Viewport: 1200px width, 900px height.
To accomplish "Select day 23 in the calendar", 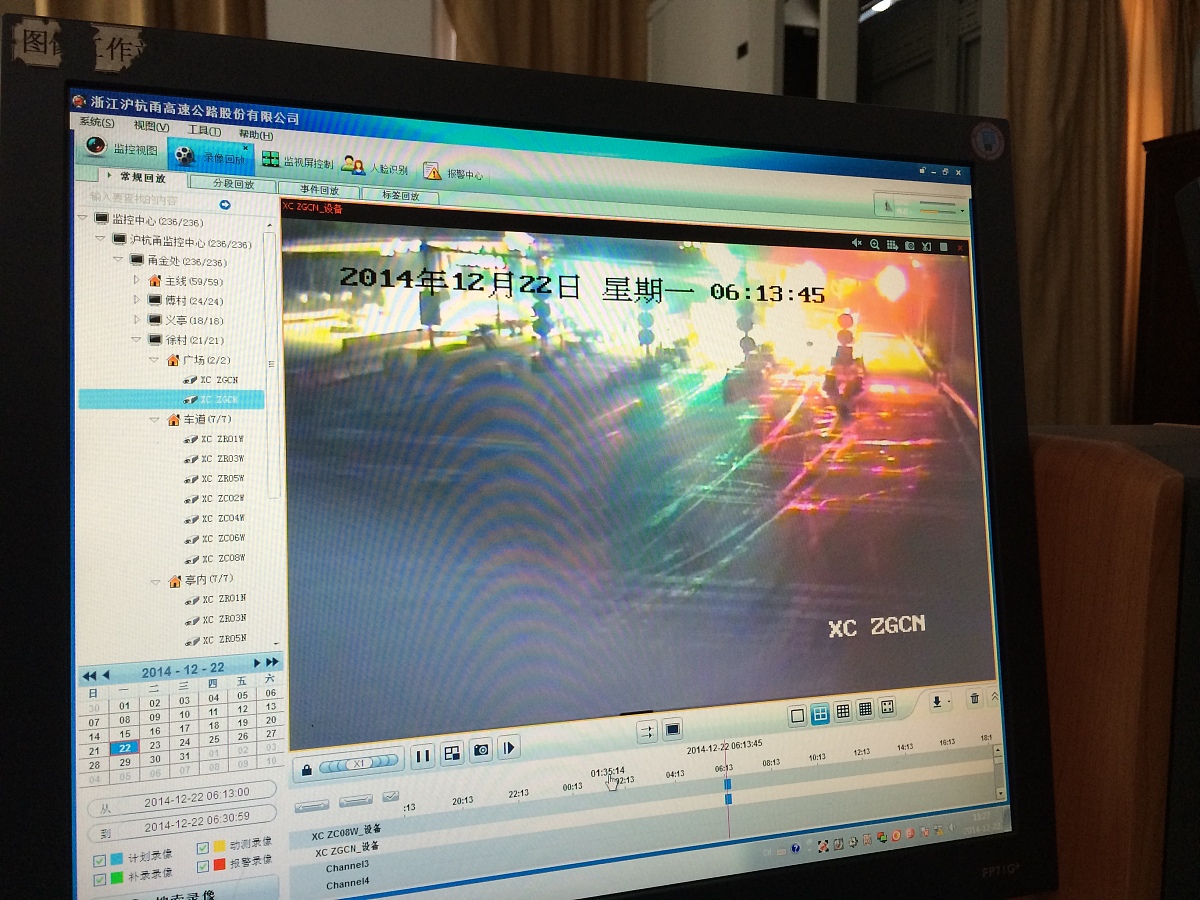I will (155, 746).
